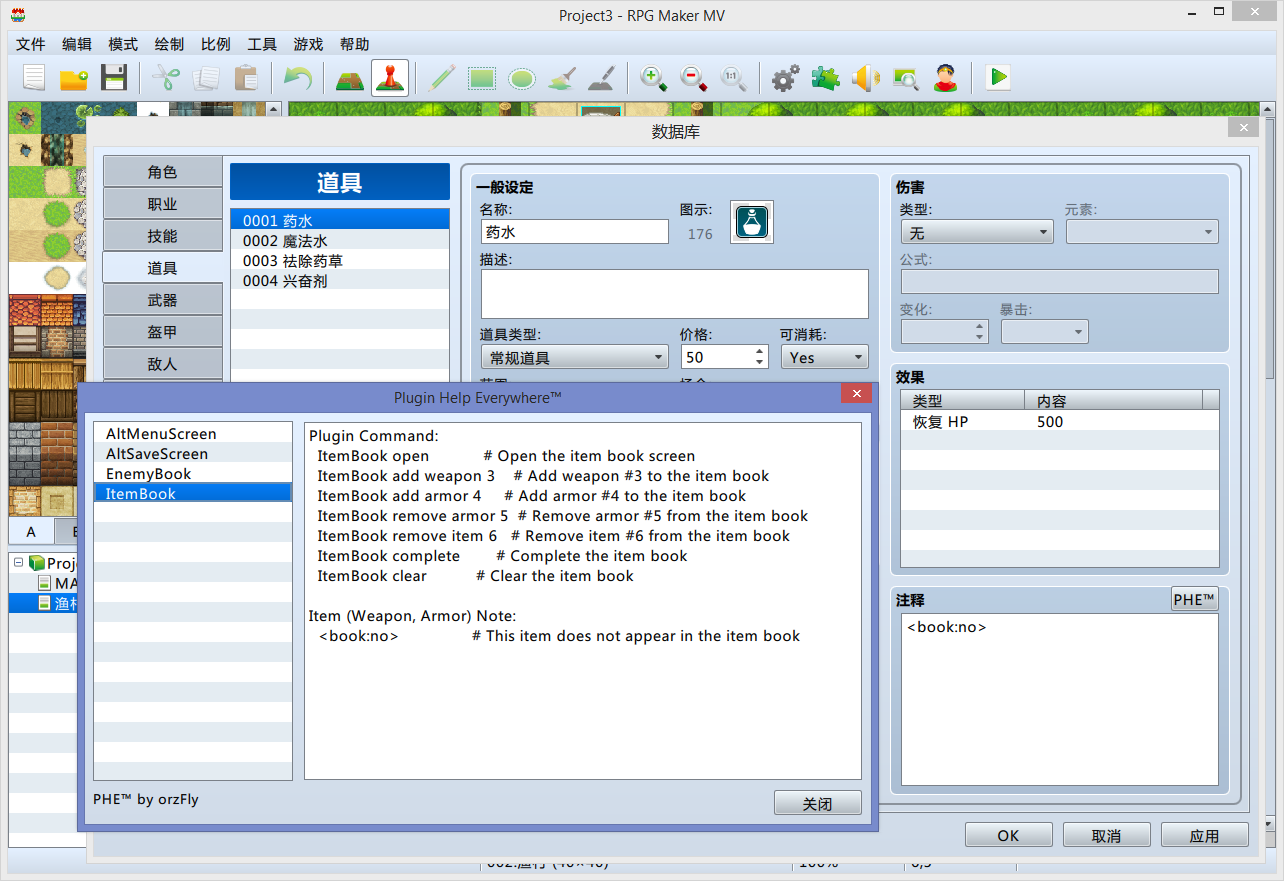The image size is (1284, 881).
Task: Click the Zoom In magnifier icon
Action: click(654, 78)
